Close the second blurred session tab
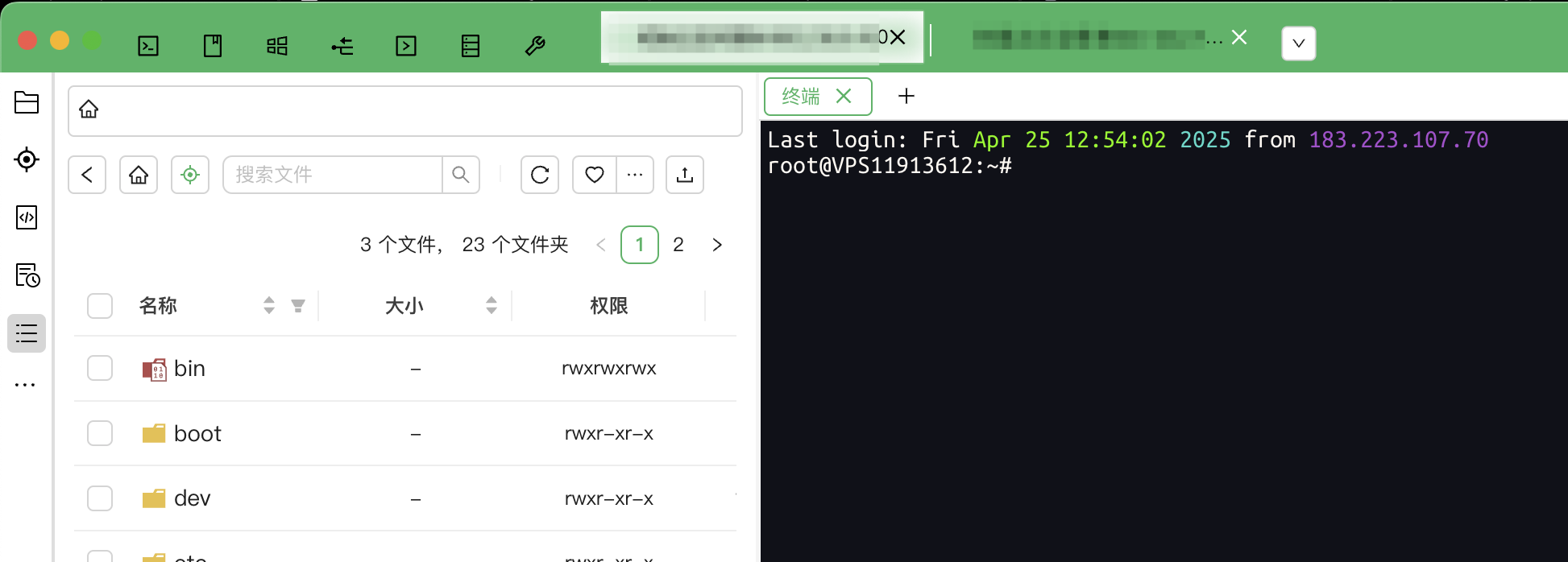 (x=1239, y=37)
